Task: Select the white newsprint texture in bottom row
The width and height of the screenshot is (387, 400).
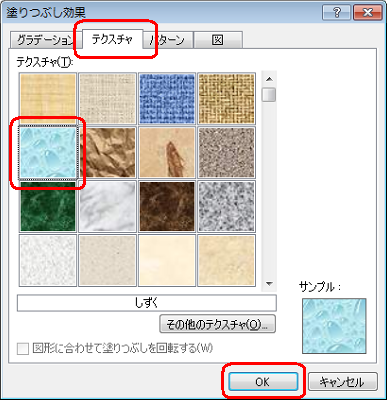Action: (x=48, y=260)
